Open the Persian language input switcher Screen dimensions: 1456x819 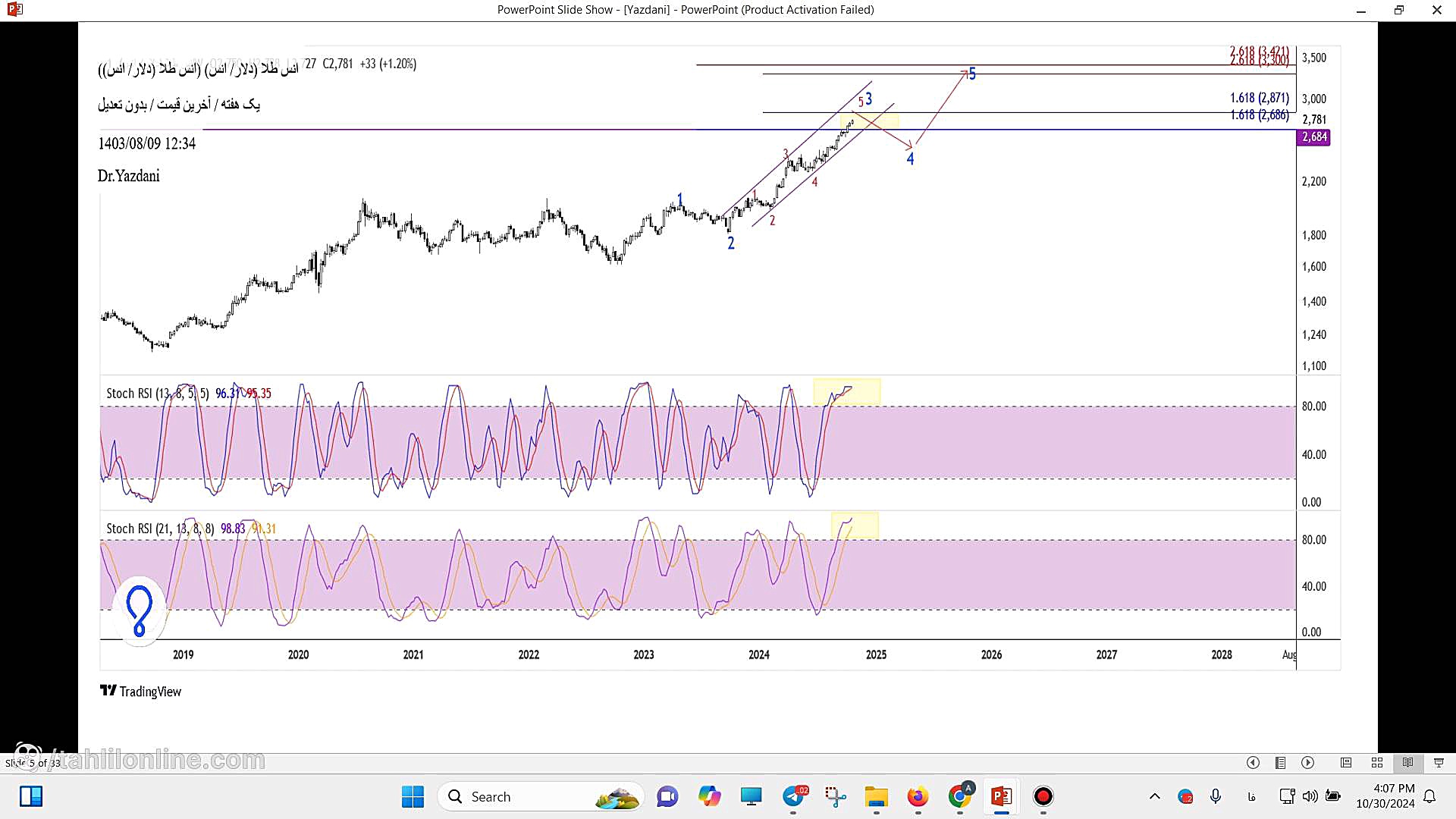[x=1251, y=796]
